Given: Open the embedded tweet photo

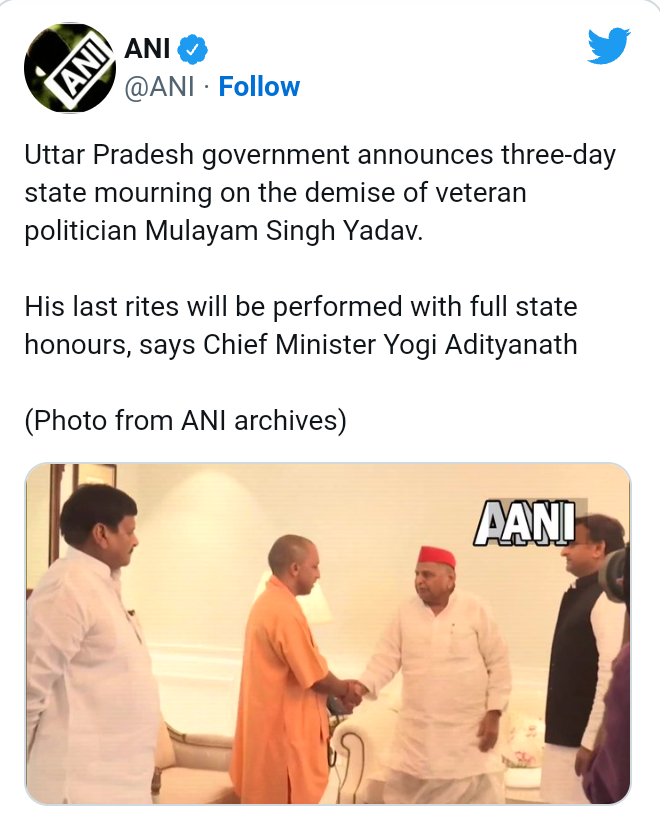Looking at the screenshot, I should coord(328,633).
